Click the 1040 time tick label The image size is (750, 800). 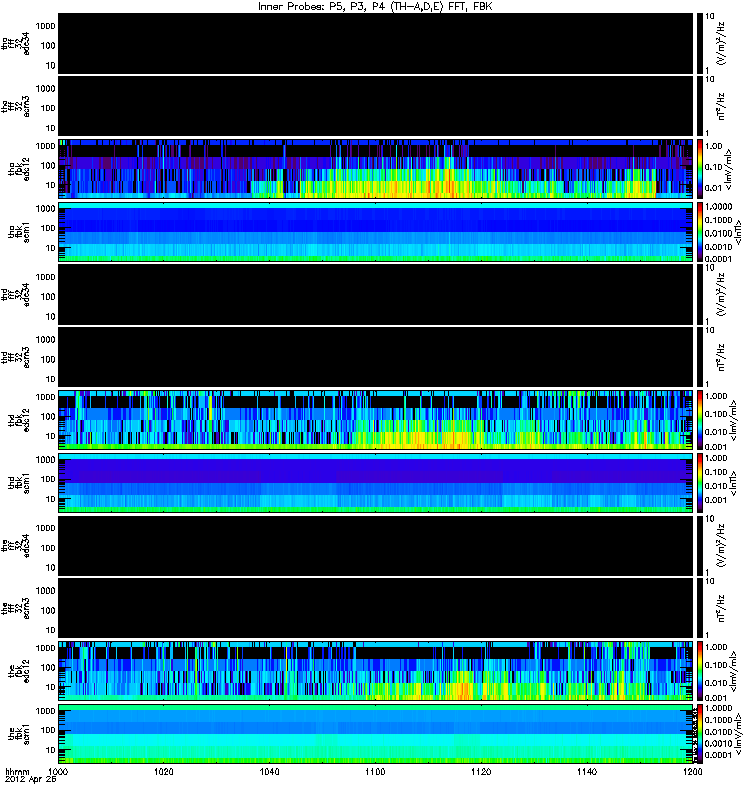click(x=269, y=771)
